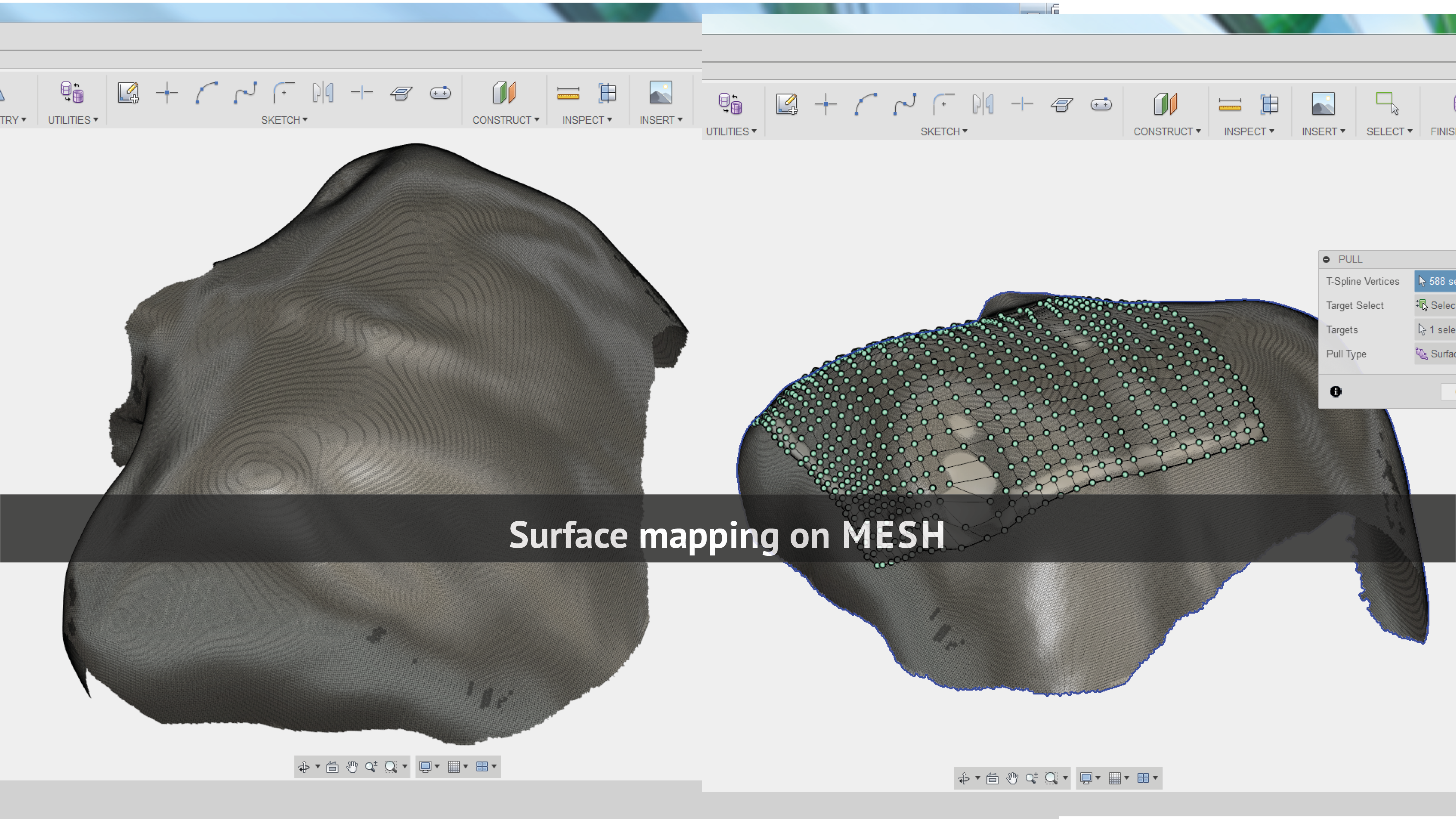The image size is (1456, 819).
Task: Choose the Fillet tool in right window
Action: tap(943, 103)
